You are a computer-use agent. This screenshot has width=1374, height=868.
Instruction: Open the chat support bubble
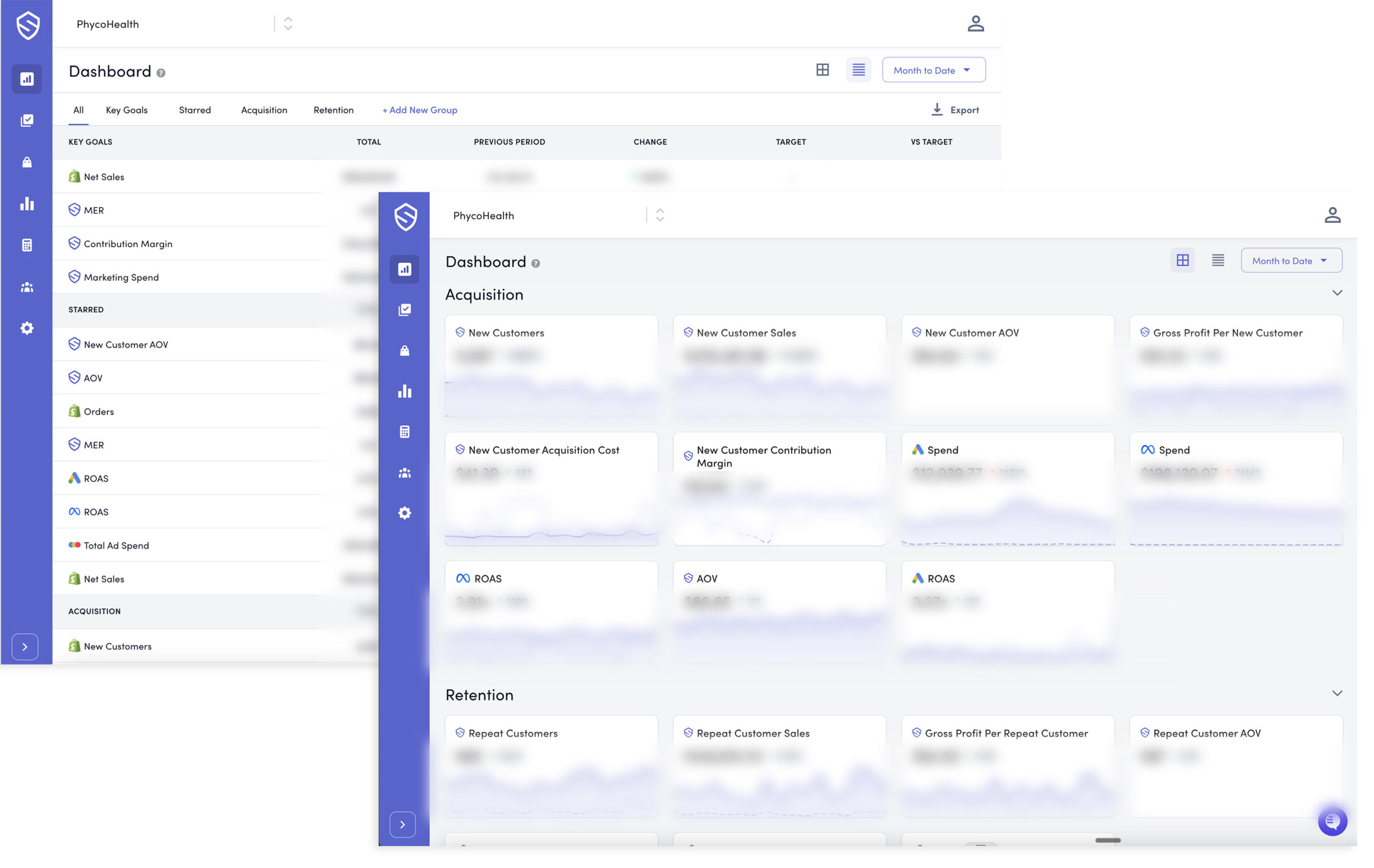[x=1332, y=821]
